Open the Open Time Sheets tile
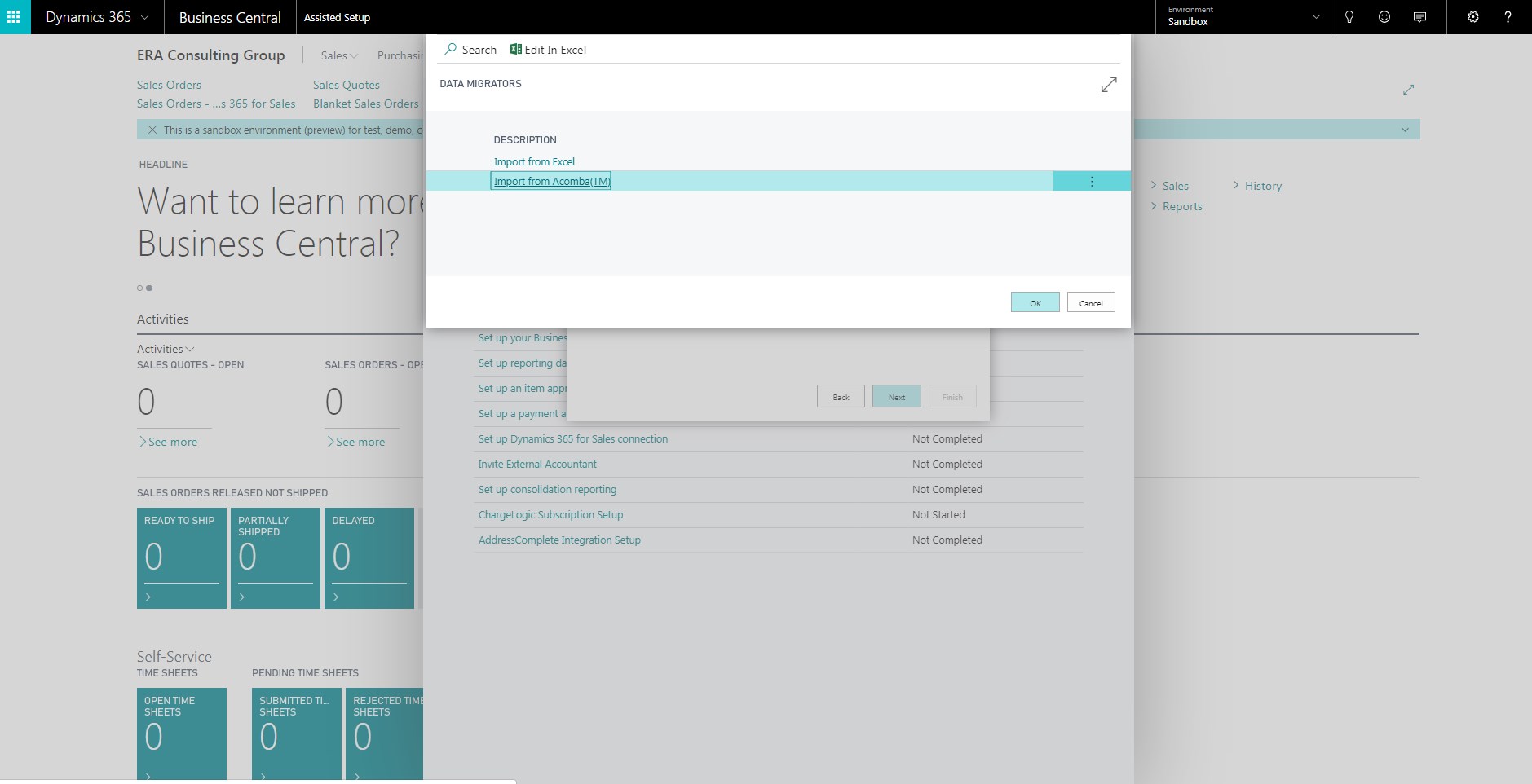 tap(182, 734)
